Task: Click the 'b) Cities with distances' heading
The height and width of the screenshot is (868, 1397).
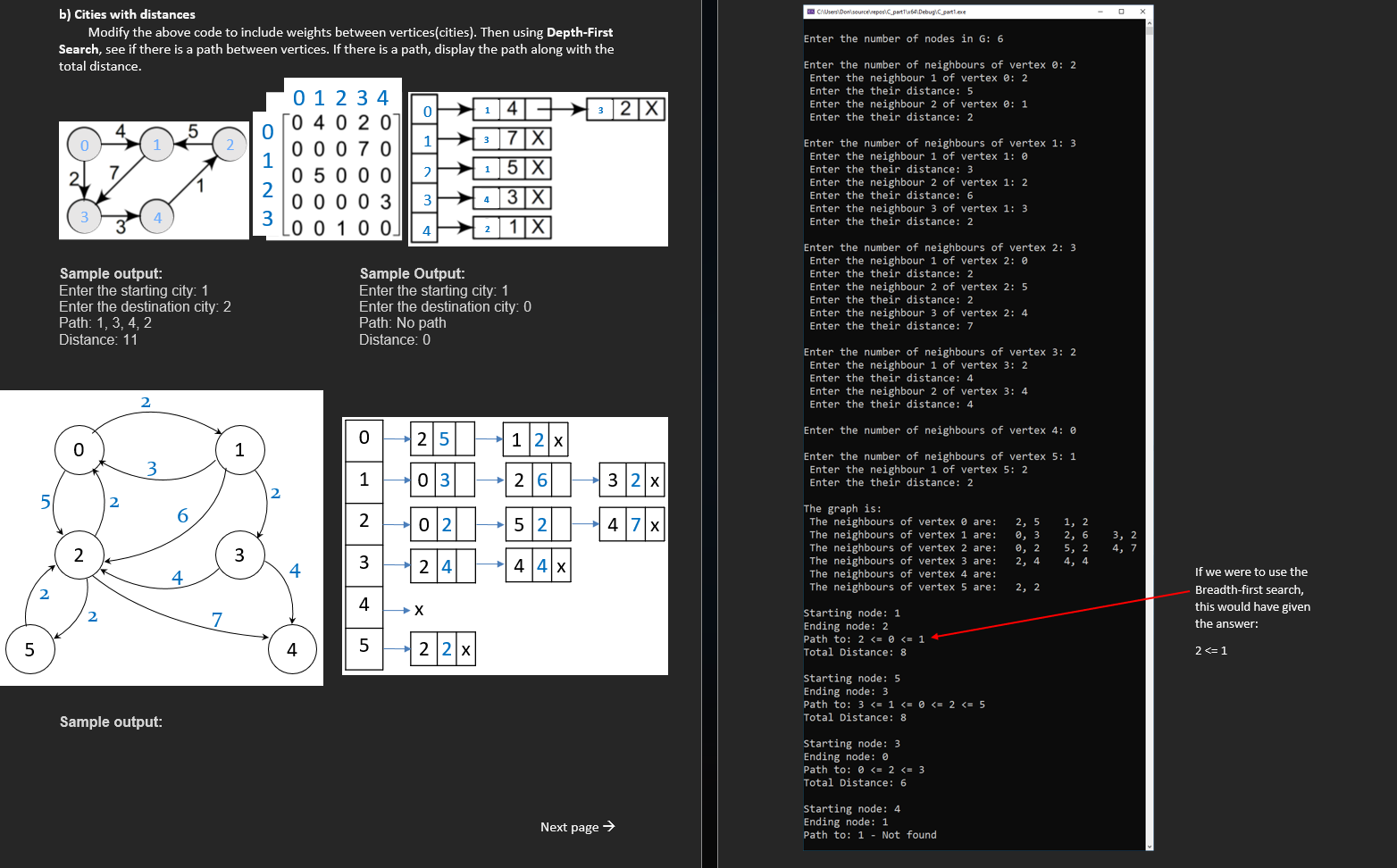Action: click(126, 14)
